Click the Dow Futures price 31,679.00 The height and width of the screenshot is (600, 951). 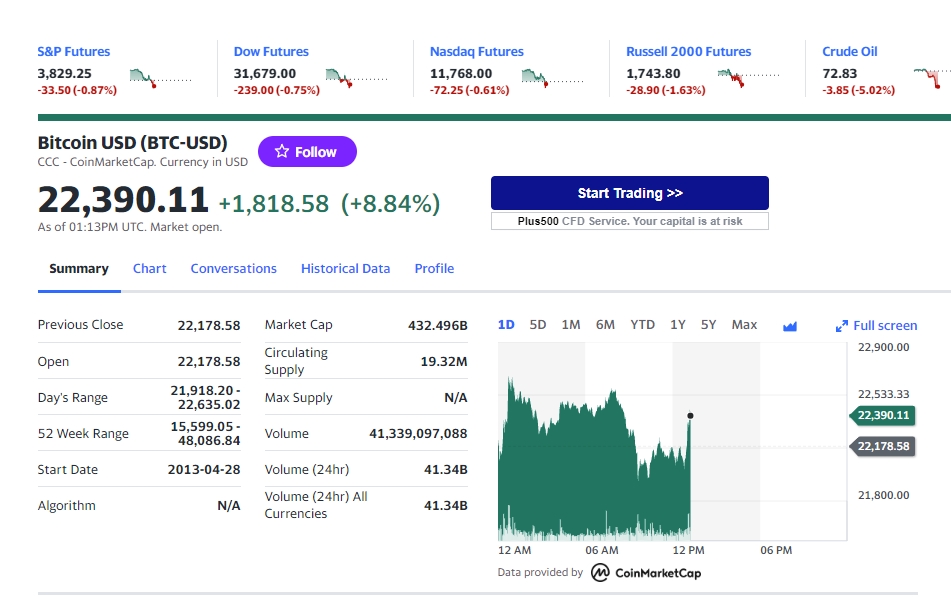point(265,73)
